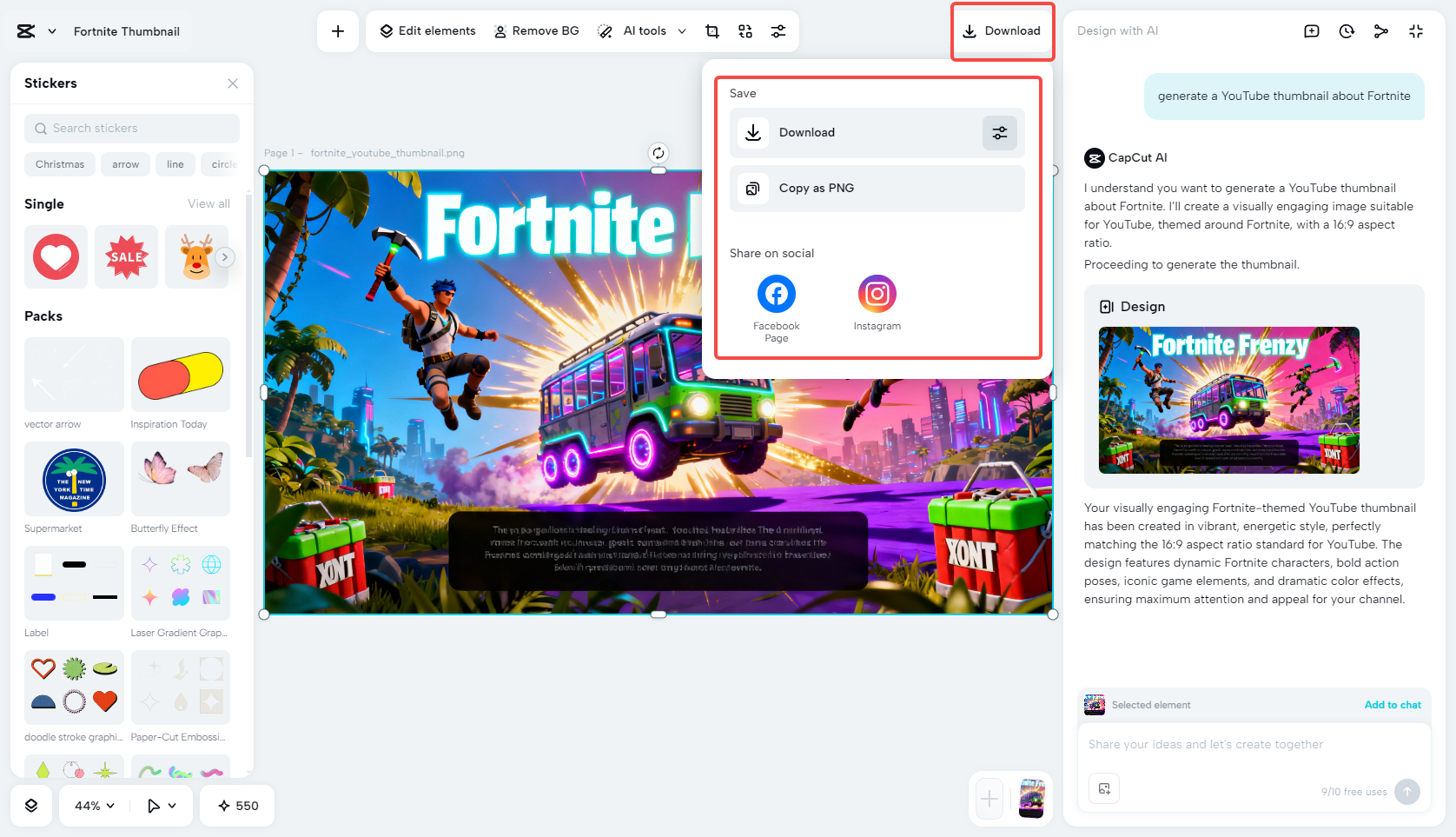Select the heart sticker under Single
Viewport: 1456px width, 837px height.
pos(56,256)
